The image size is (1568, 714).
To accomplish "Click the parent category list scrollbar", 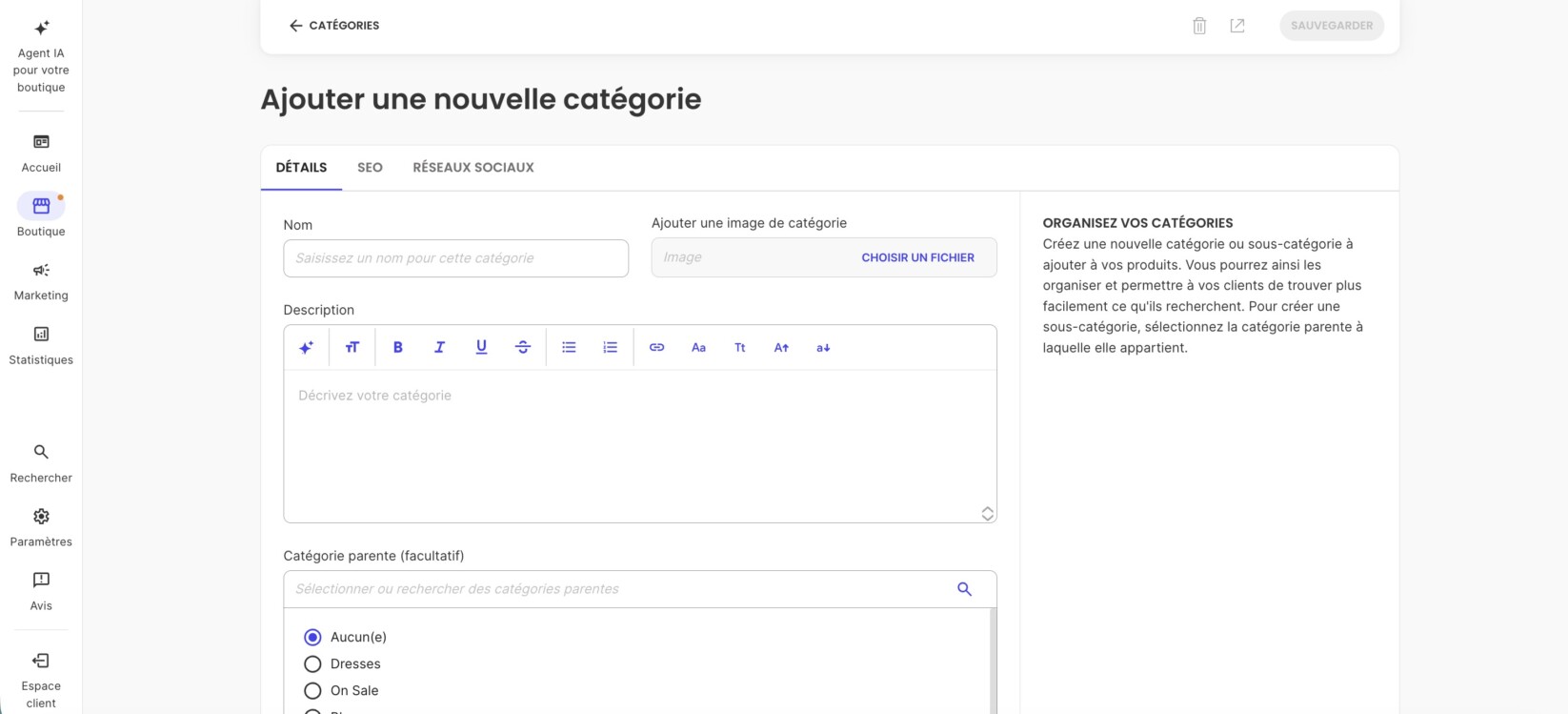I will pyautogui.click(x=992, y=661).
